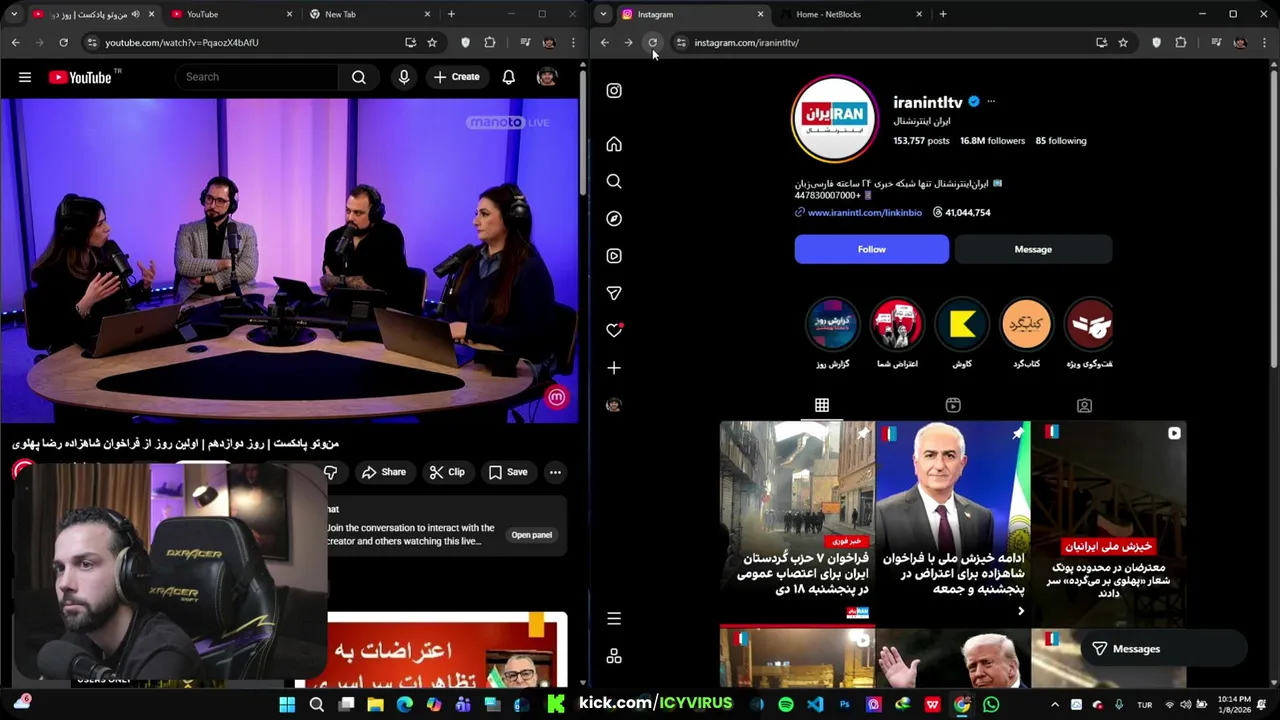1280x720 pixels.
Task: Clip the YouTube video
Action: pos(447,472)
